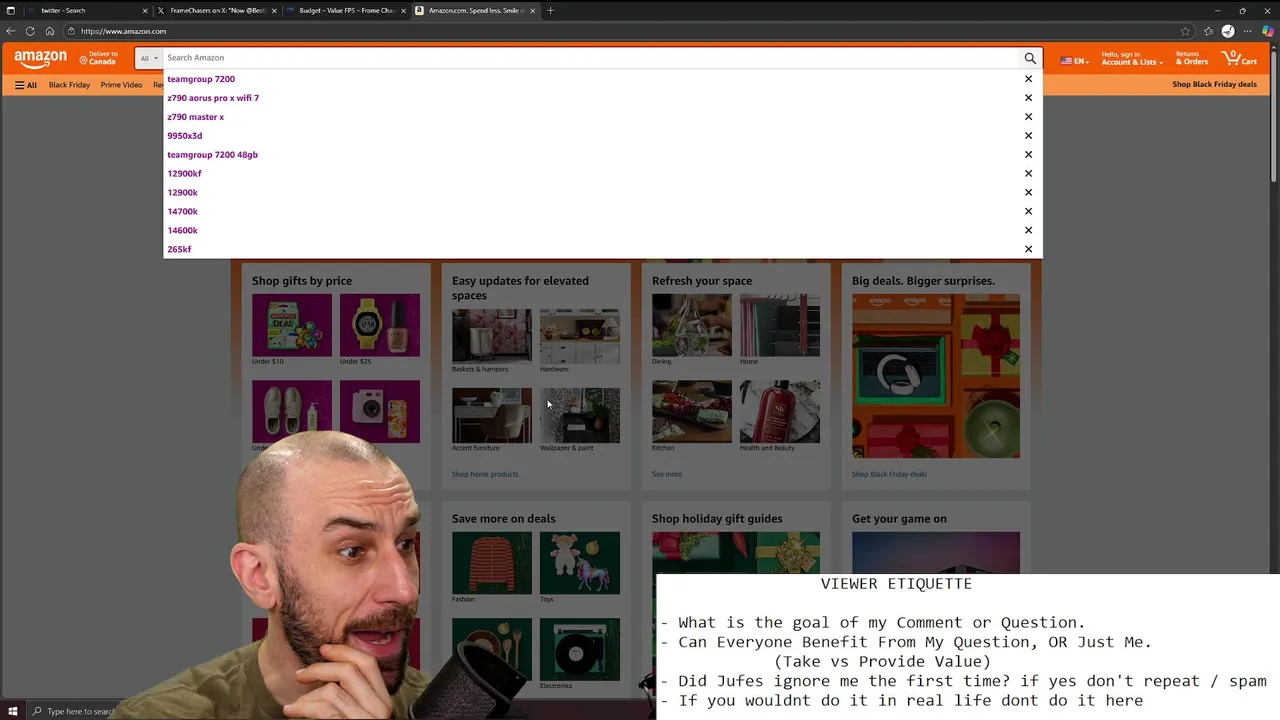
Task: Delete the 'z790 master x' search history entry
Action: pyautogui.click(x=1028, y=117)
